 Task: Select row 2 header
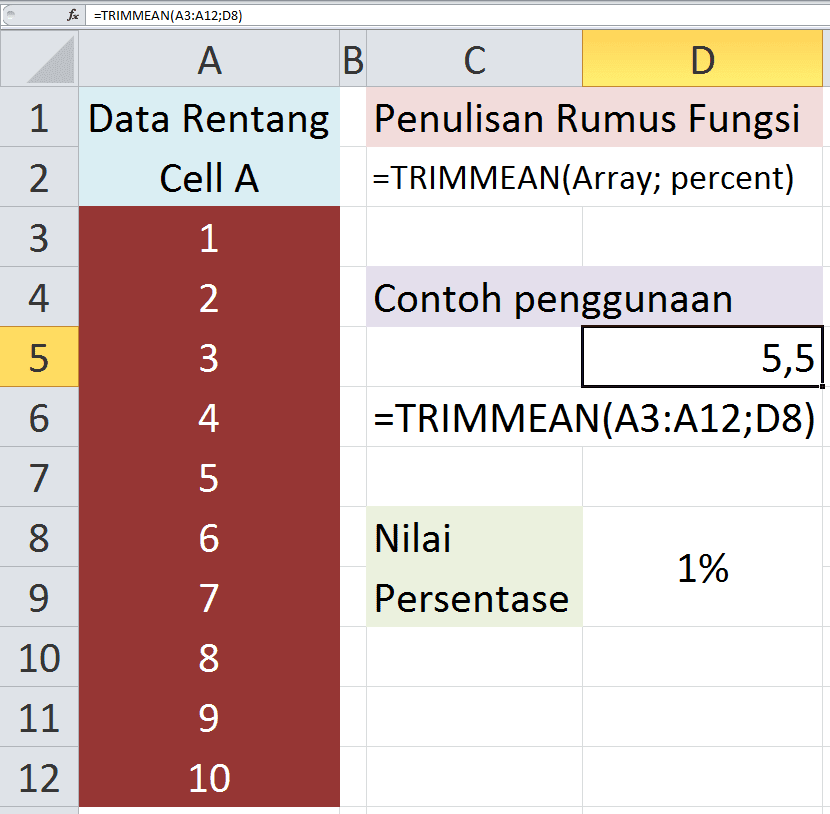pos(39,177)
